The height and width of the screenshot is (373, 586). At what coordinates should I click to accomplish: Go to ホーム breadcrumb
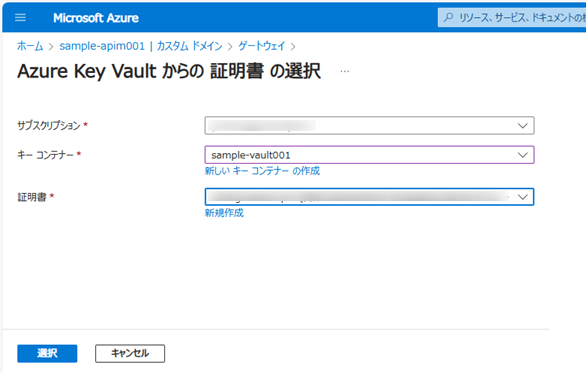tap(30, 46)
